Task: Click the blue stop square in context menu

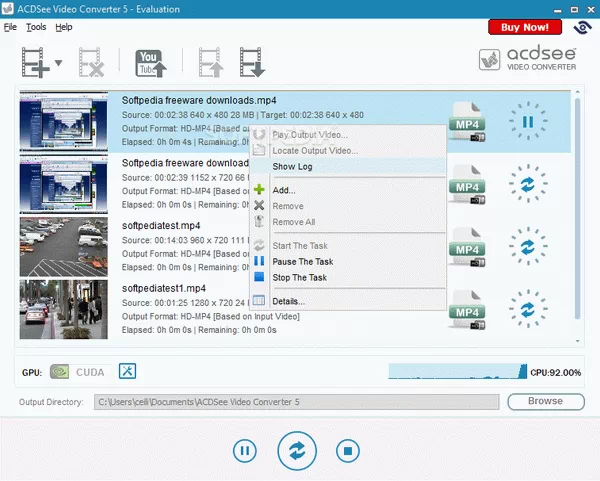Action: [x=259, y=277]
